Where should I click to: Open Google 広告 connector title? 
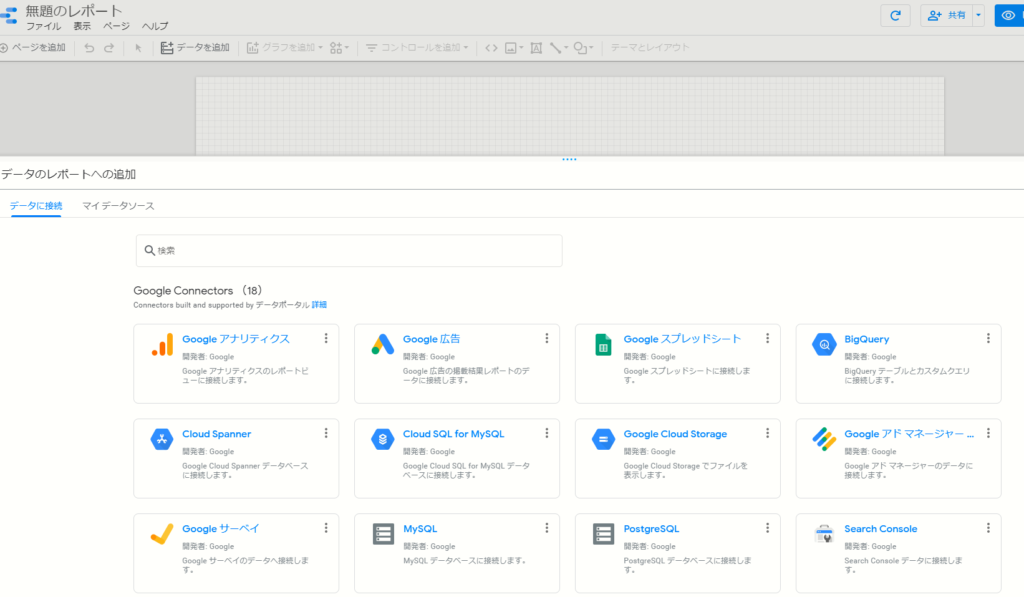(431, 339)
